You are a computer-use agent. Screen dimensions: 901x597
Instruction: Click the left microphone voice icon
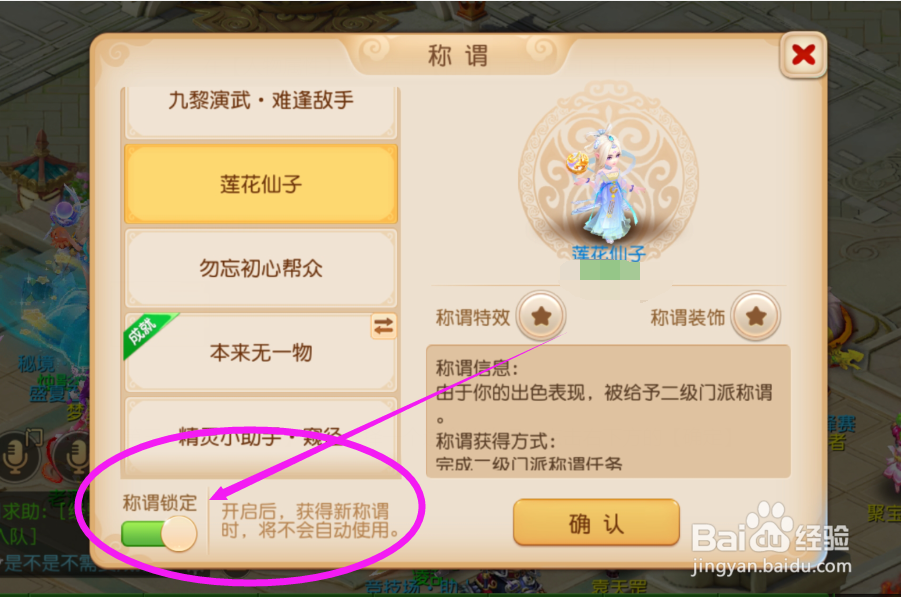(x=18, y=454)
